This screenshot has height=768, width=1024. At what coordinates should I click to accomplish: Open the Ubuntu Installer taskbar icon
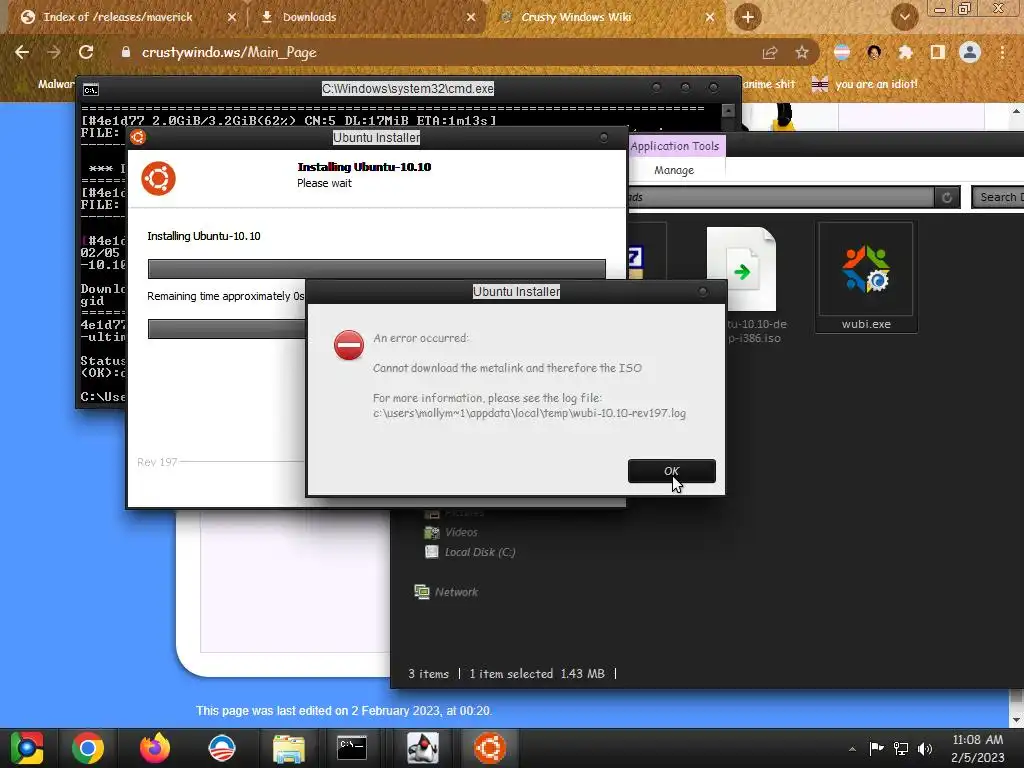(490, 748)
